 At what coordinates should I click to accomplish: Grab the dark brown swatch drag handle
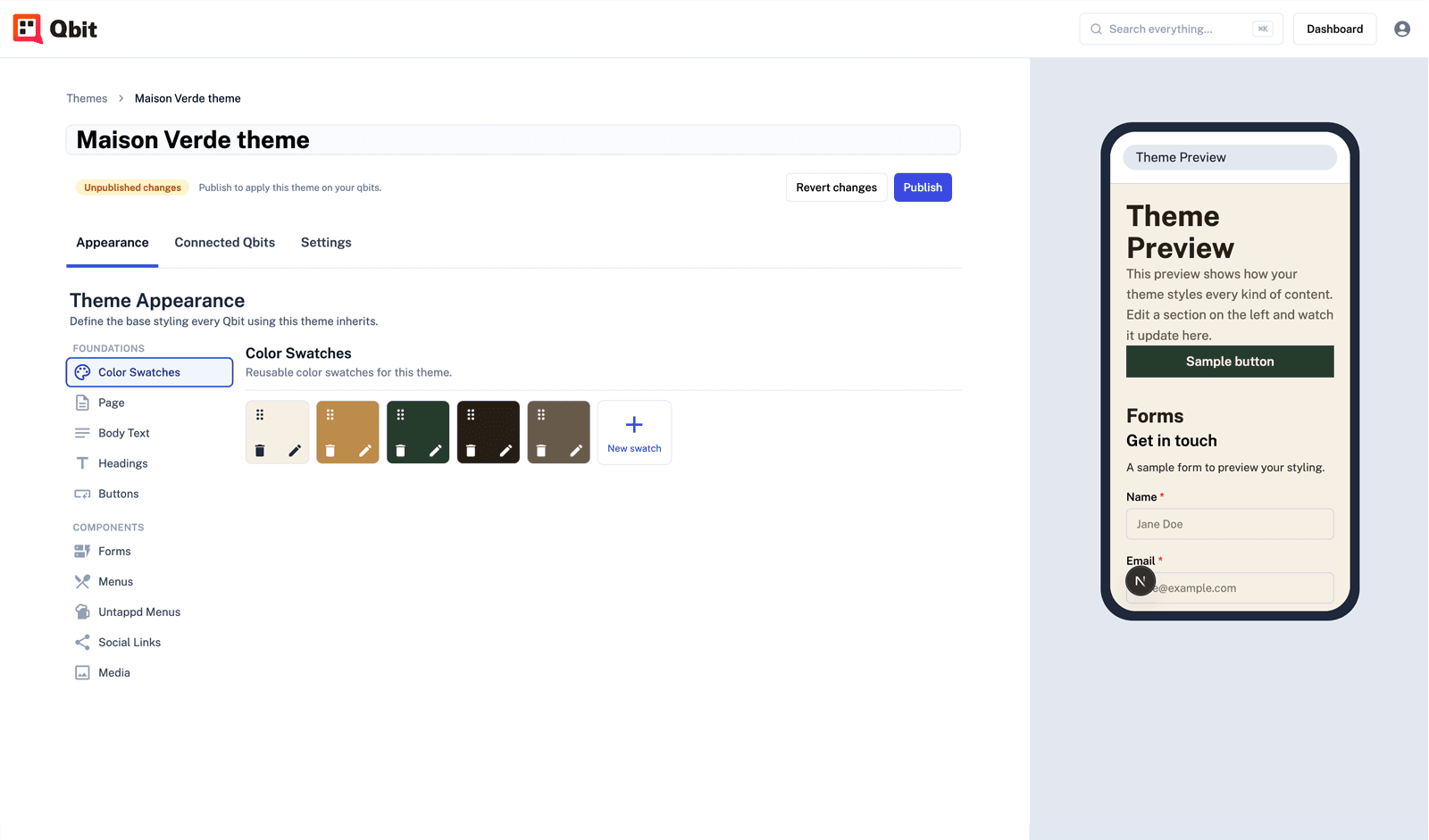pyautogui.click(x=471, y=415)
